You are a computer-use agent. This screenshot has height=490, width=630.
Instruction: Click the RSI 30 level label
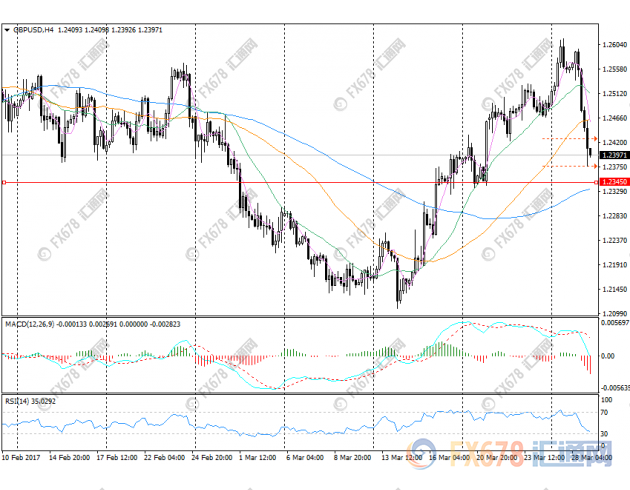(x=606, y=434)
